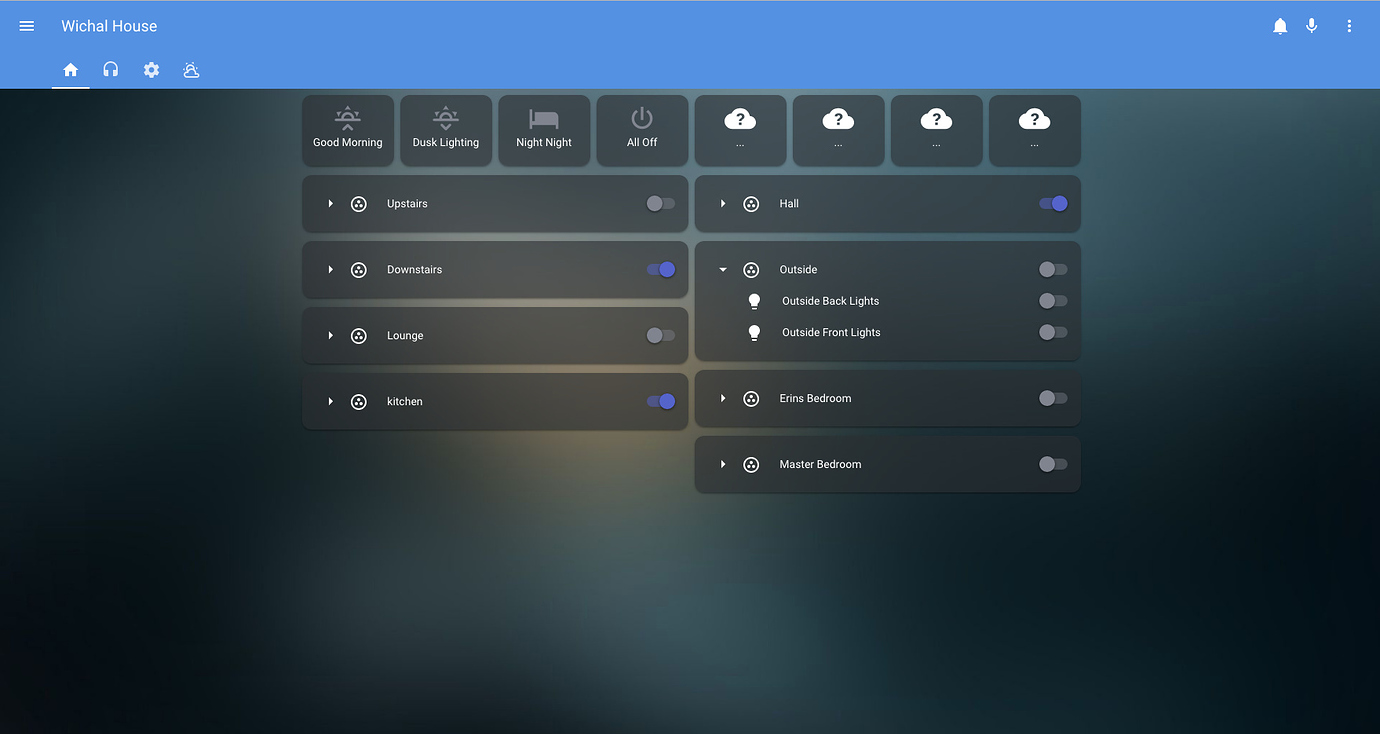Viewport: 1380px width, 734px height.
Task: Click the group icon next to Hall
Action: (751, 203)
